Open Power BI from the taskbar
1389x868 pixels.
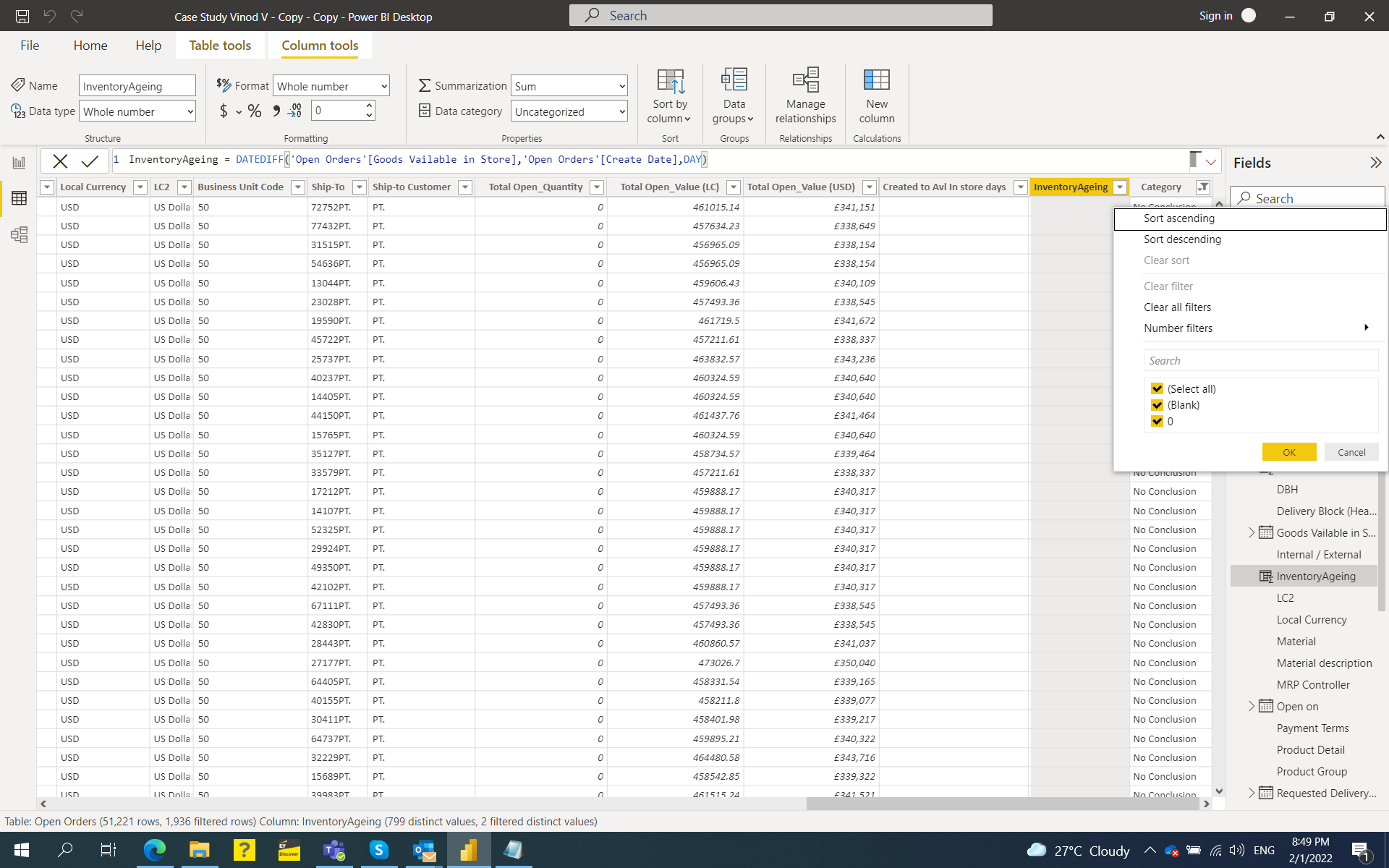click(x=469, y=850)
